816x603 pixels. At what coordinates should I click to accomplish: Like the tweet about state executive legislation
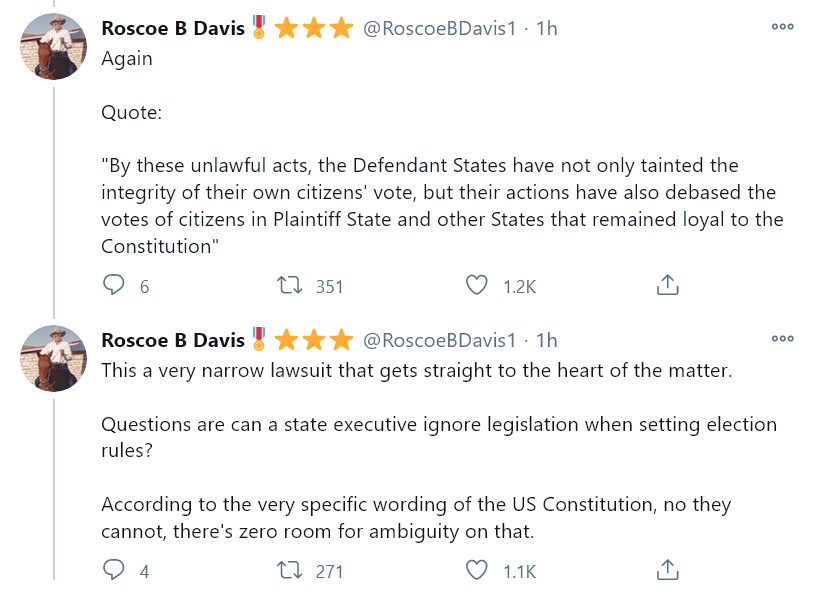478,571
